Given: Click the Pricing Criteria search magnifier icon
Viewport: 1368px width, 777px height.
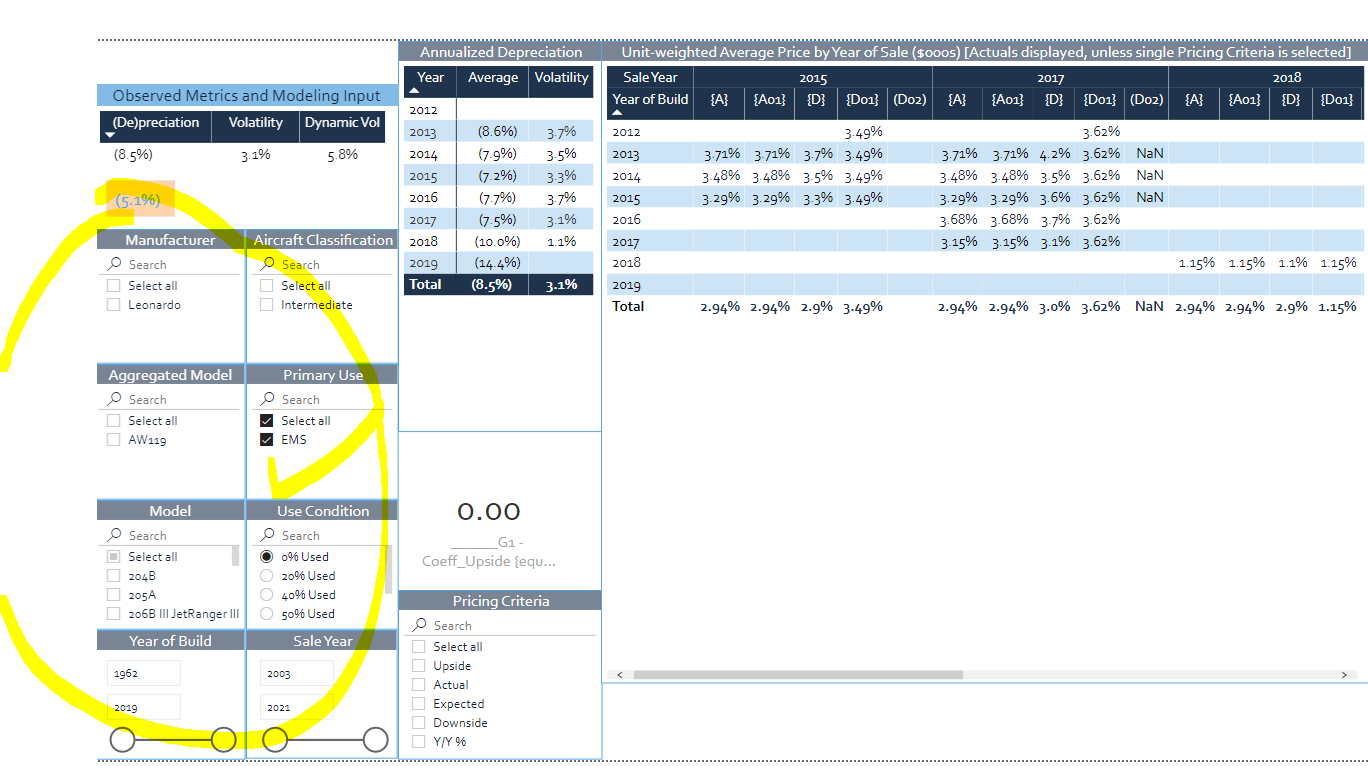Looking at the screenshot, I should coord(420,625).
